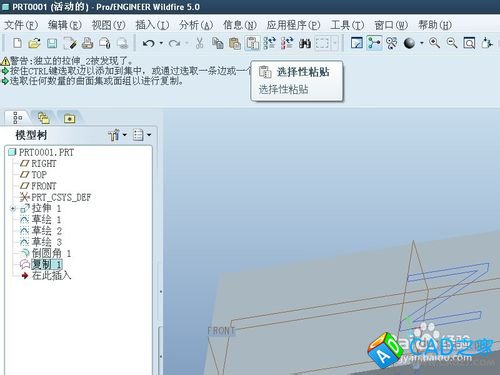Click the Regenerate model icon
Image resolution: width=500 pixels, height=375 pixels.
pos(269,43)
